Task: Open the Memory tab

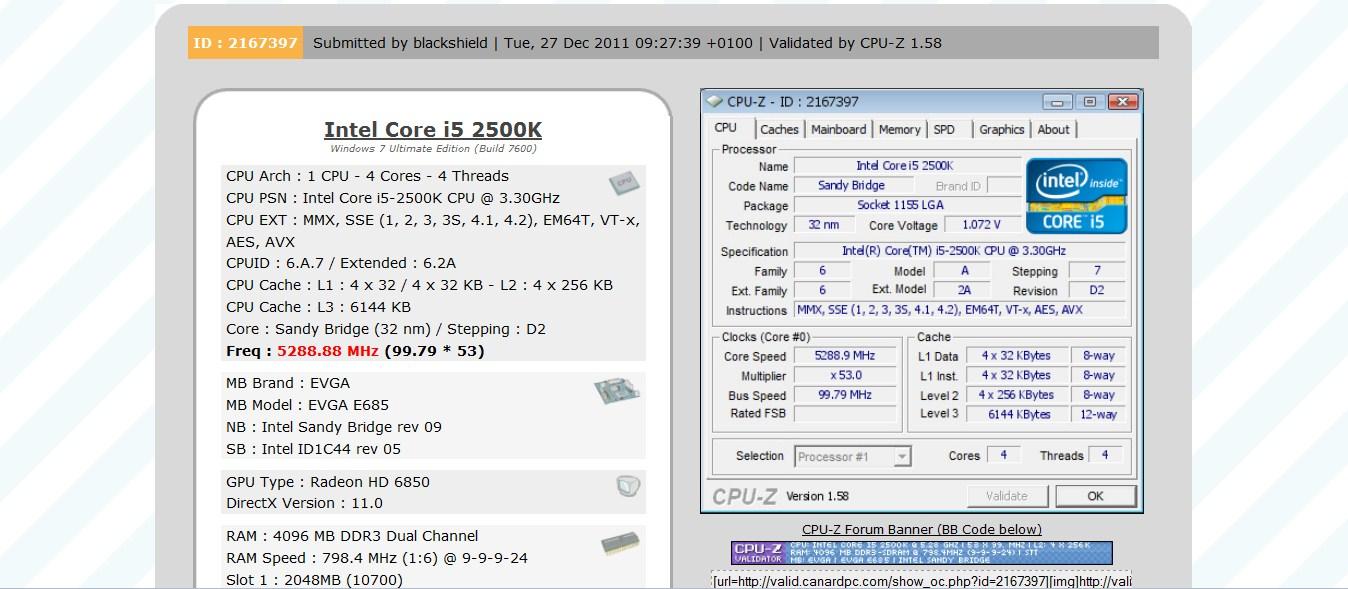Action: pos(899,129)
